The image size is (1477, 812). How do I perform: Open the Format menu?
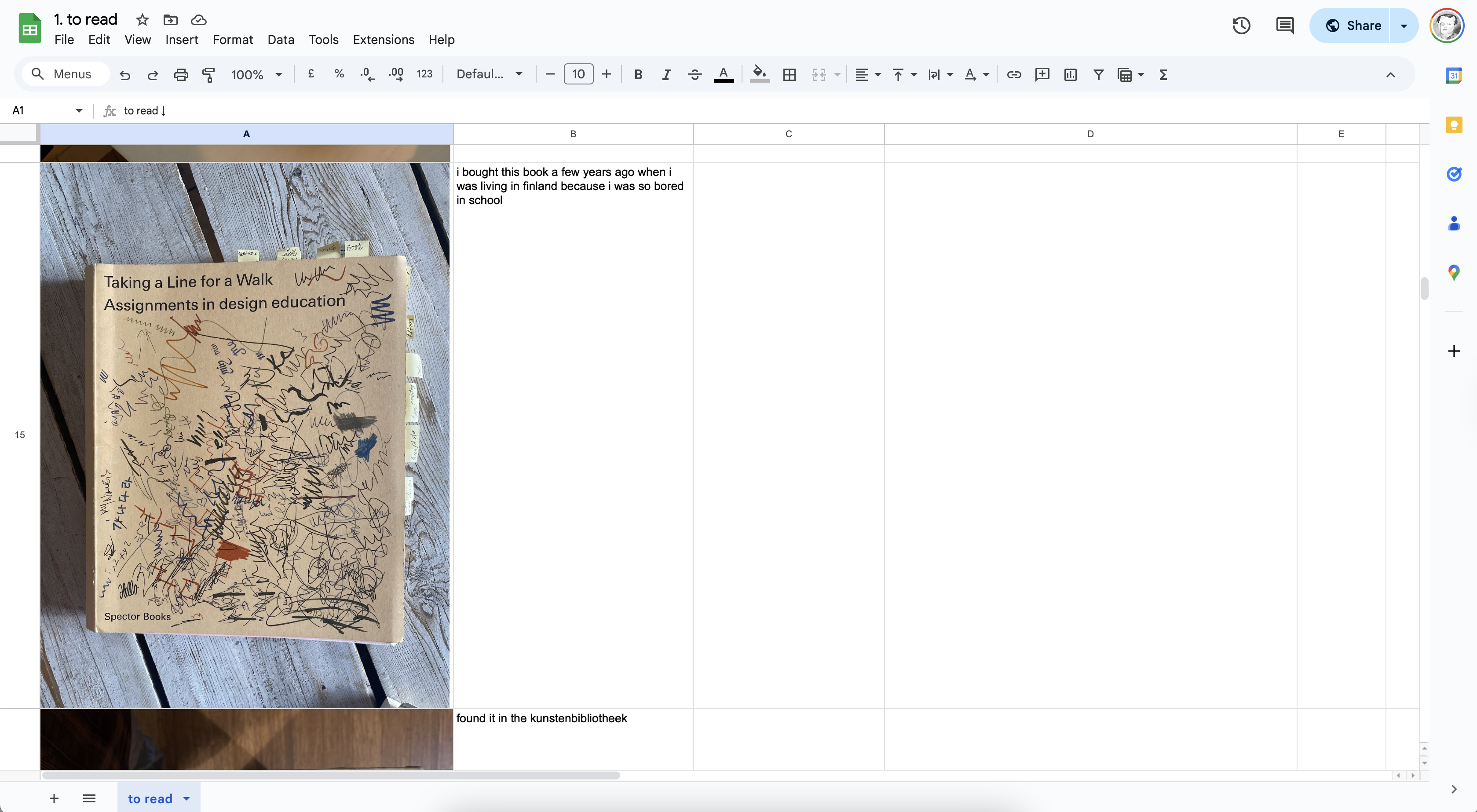(x=232, y=40)
